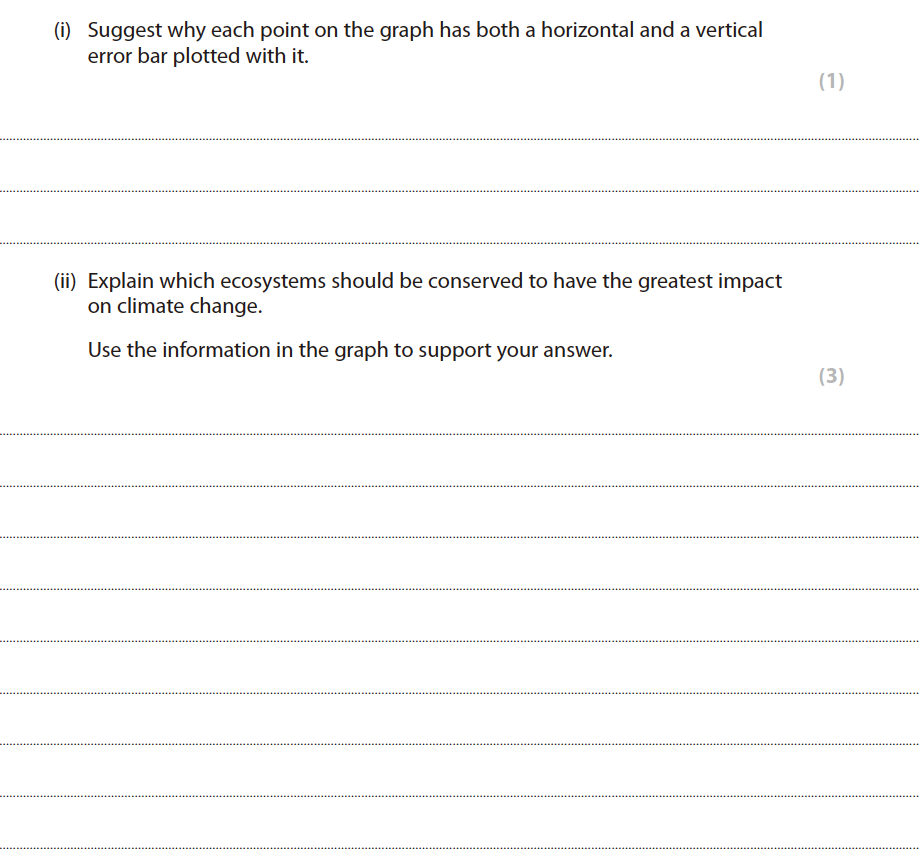This screenshot has height=866, width=924.
Task: Click the fifth answer line under question (ii)
Action: 460,641
